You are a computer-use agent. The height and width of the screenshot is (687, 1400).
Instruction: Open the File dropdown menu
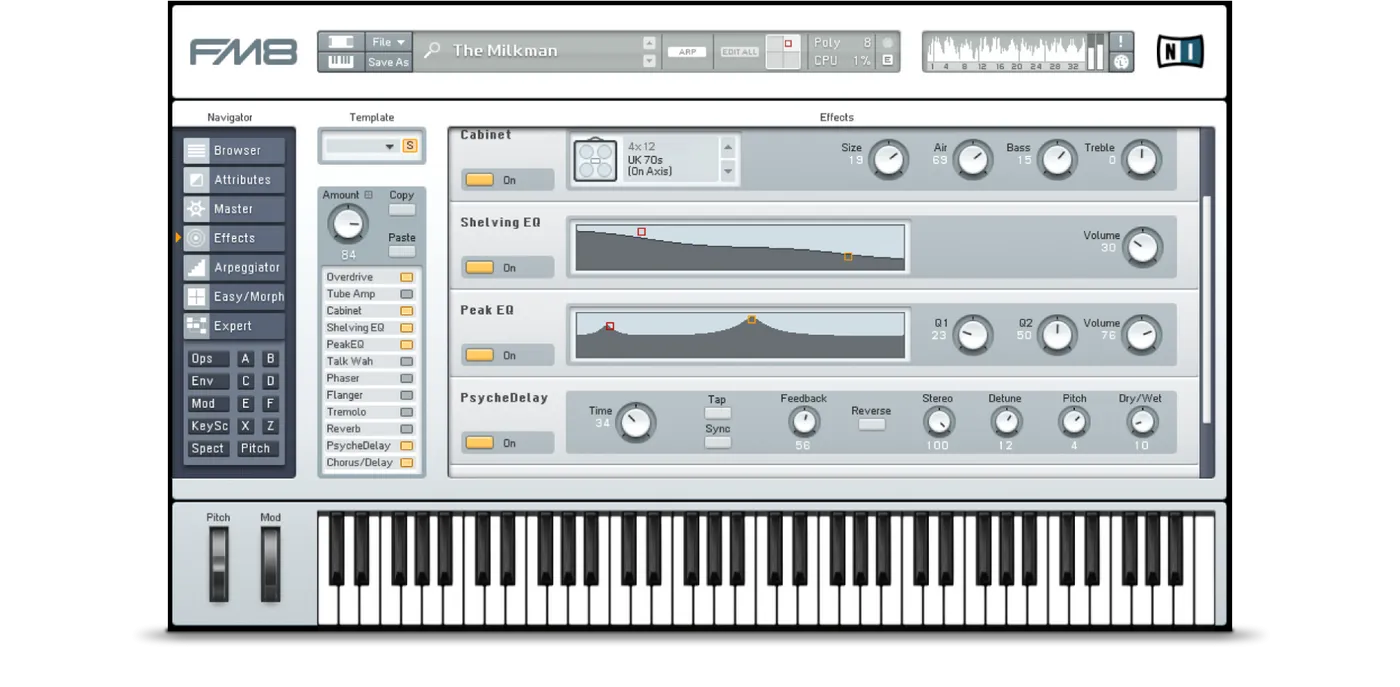[388, 42]
